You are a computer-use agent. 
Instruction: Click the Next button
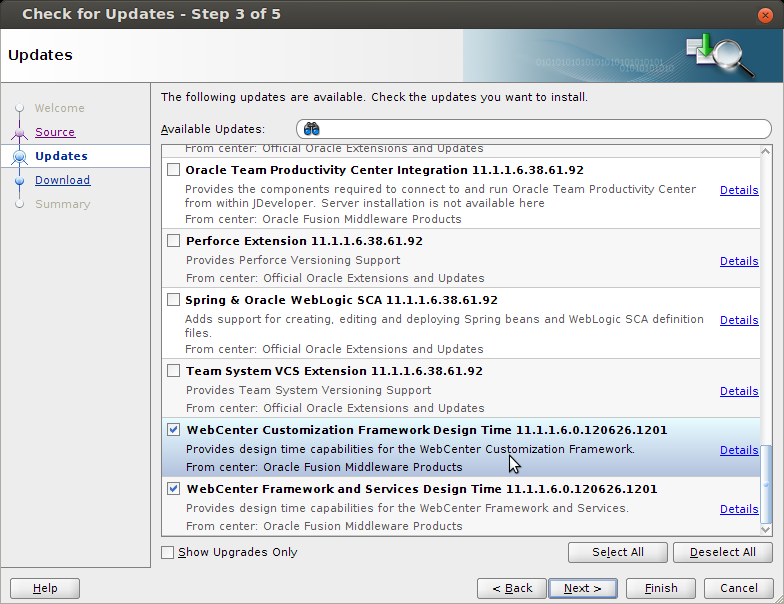(582, 588)
